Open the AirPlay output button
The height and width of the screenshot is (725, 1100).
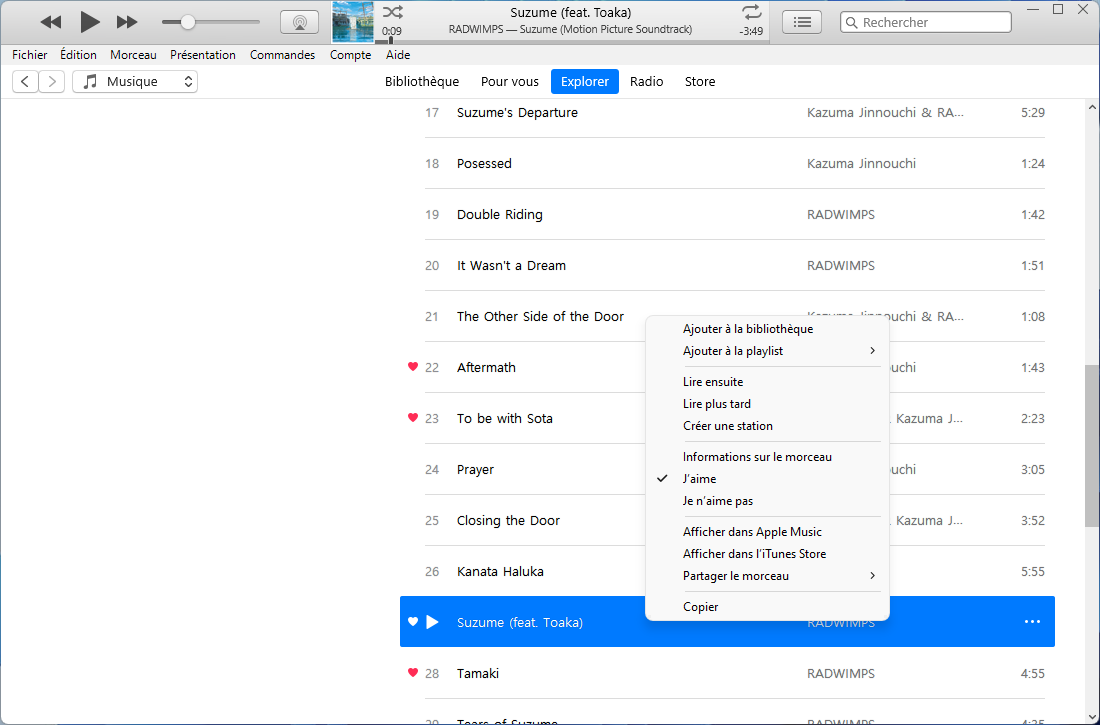(300, 22)
